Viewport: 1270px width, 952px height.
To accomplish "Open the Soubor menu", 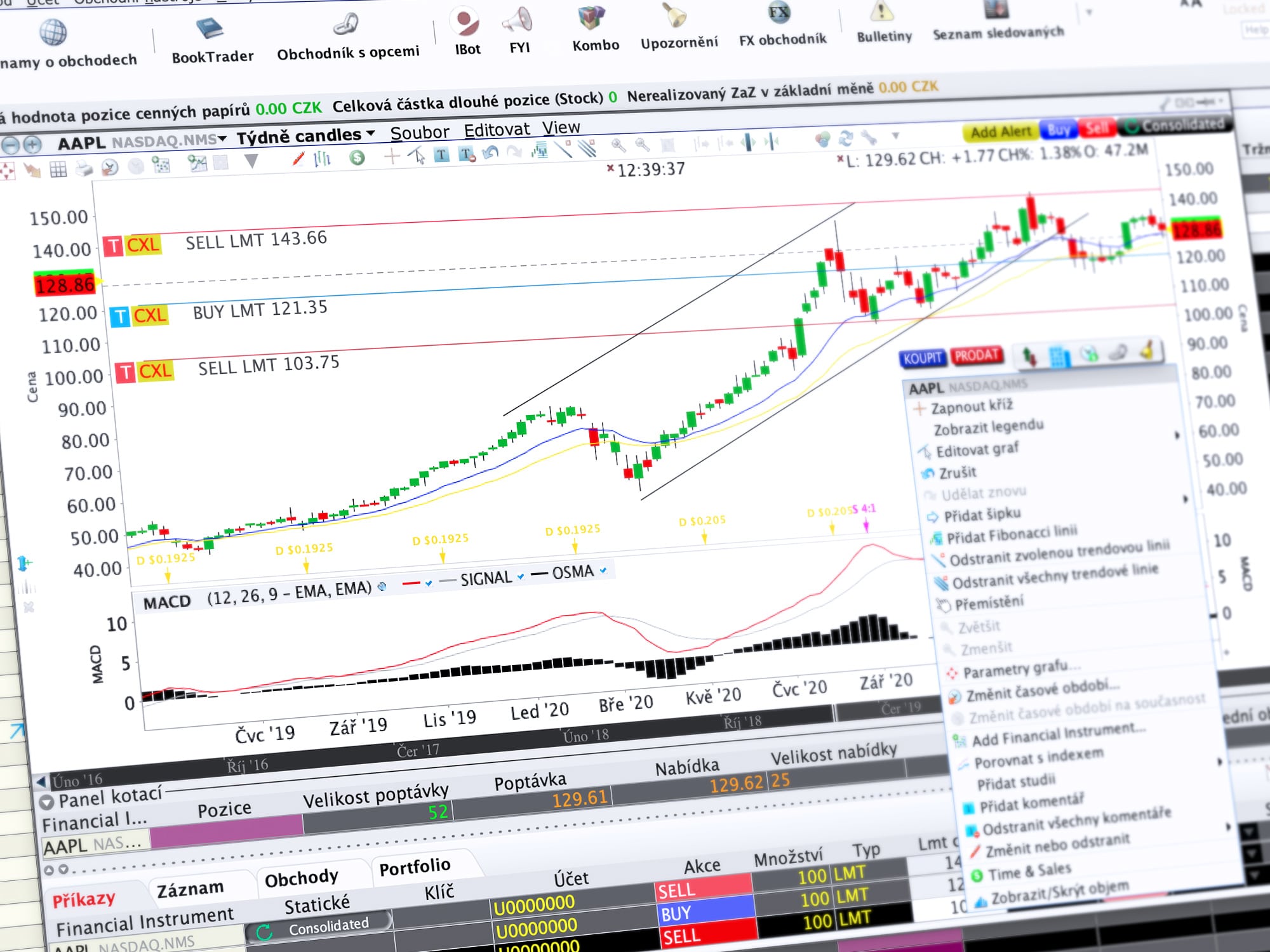I will click(x=419, y=133).
